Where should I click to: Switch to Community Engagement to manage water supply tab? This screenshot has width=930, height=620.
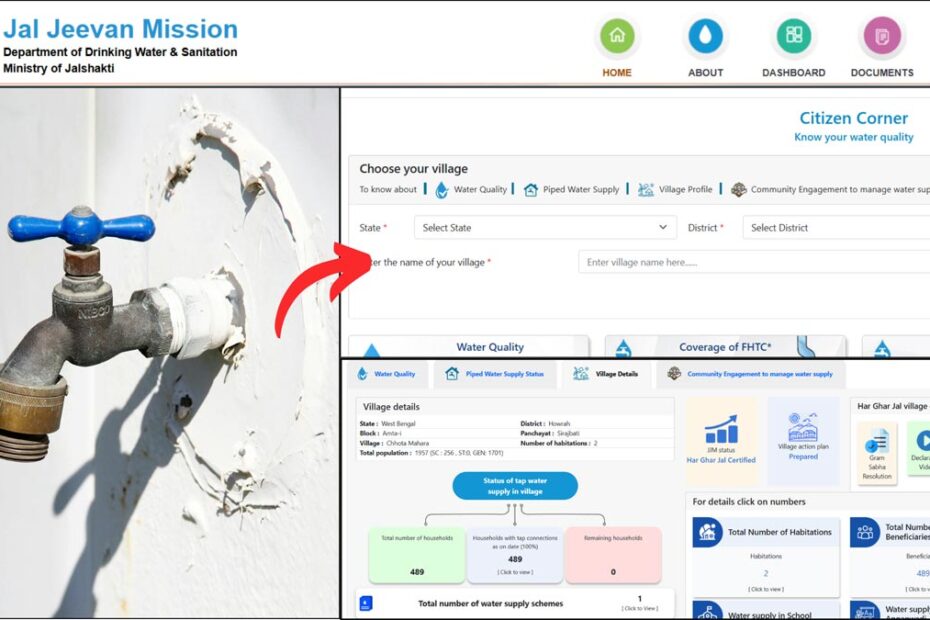pyautogui.click(x=751, y=374)
